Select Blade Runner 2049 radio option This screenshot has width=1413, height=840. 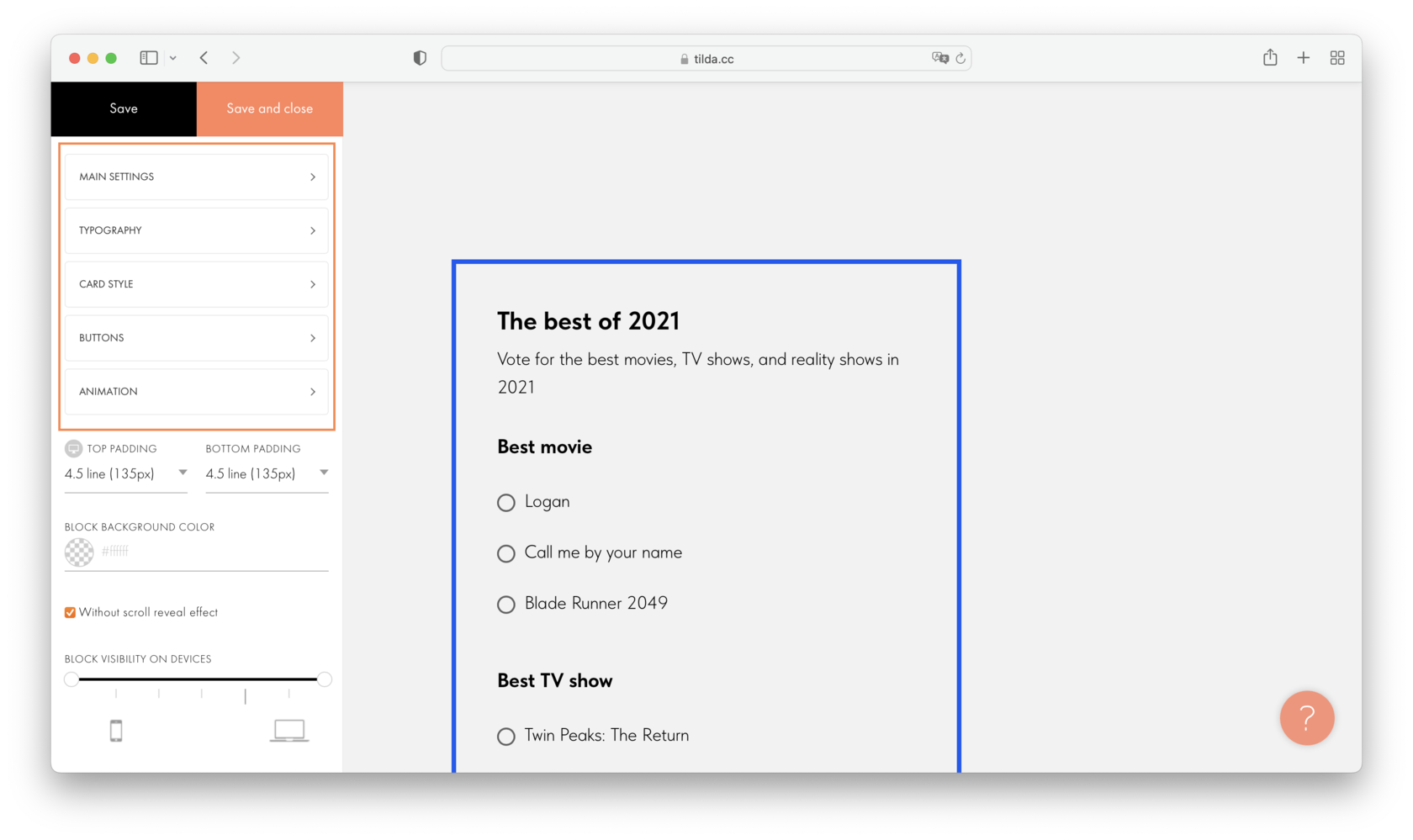pos(506,605)
